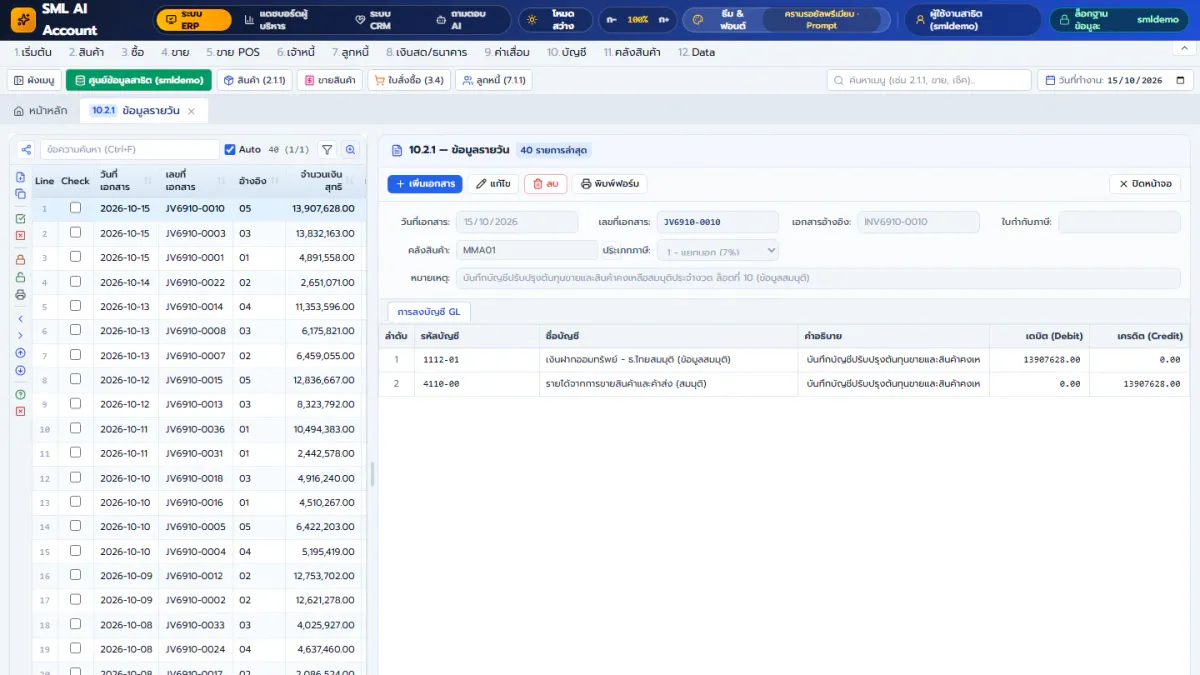Go to the home หน้าหลัก tab

tap(41, 110)
